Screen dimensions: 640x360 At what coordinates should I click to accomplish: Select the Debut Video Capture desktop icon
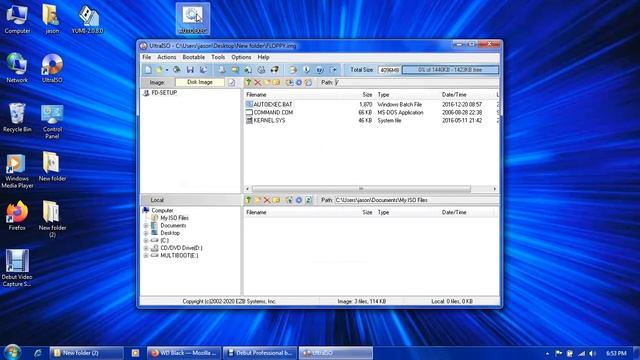[x=17, y=268]
